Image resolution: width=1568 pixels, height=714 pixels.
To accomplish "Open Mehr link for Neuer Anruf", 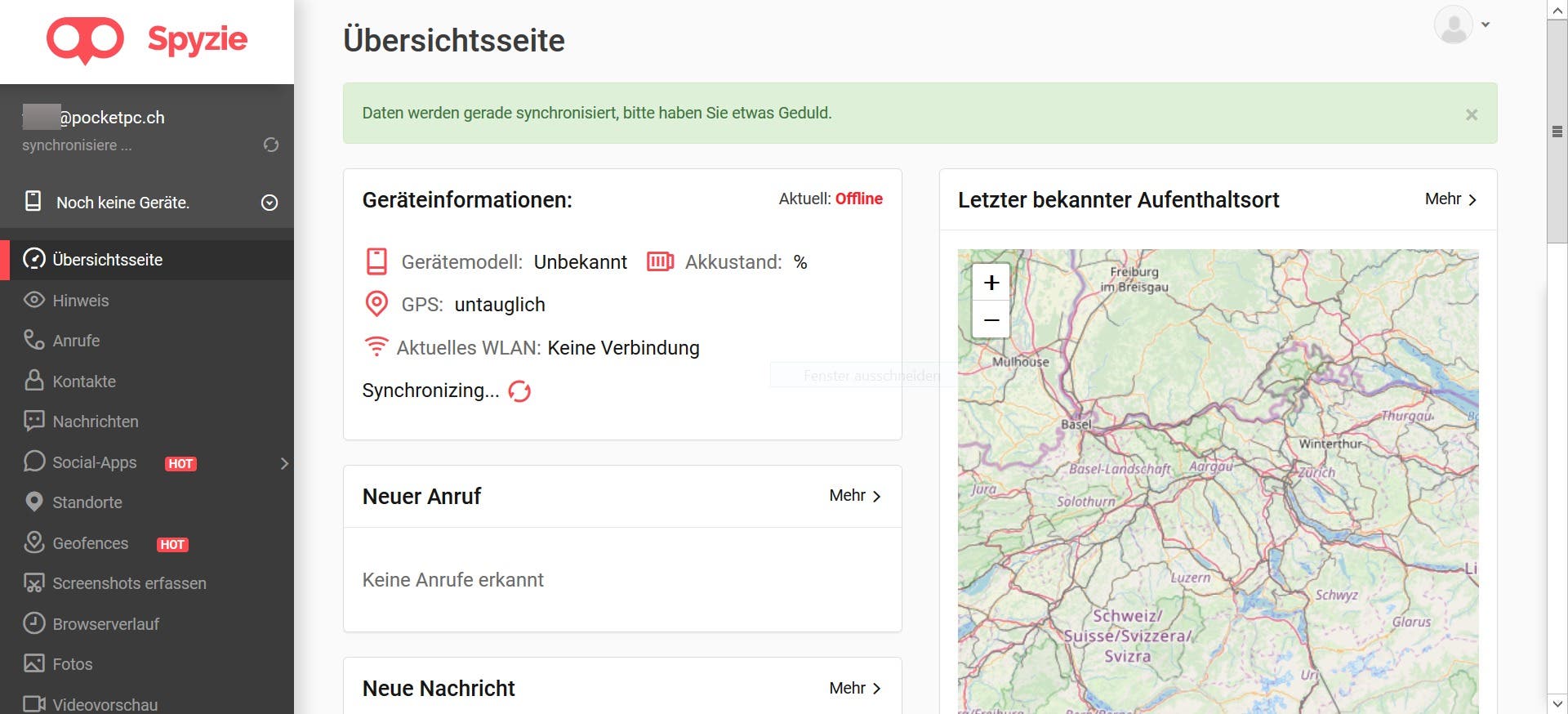I will (x=854, y=496).
